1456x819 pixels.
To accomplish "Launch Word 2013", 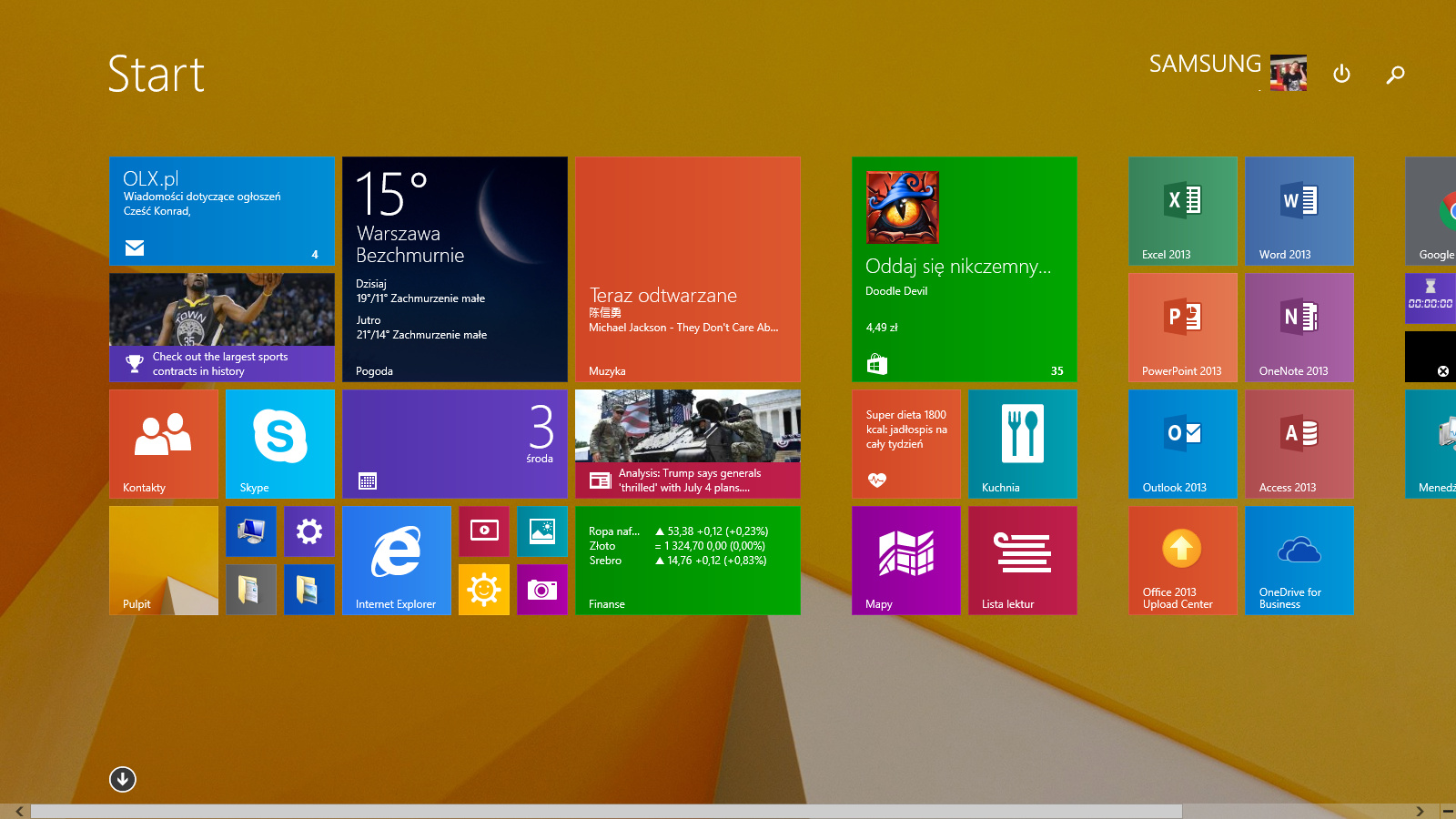I will [x=1299, y=211].
